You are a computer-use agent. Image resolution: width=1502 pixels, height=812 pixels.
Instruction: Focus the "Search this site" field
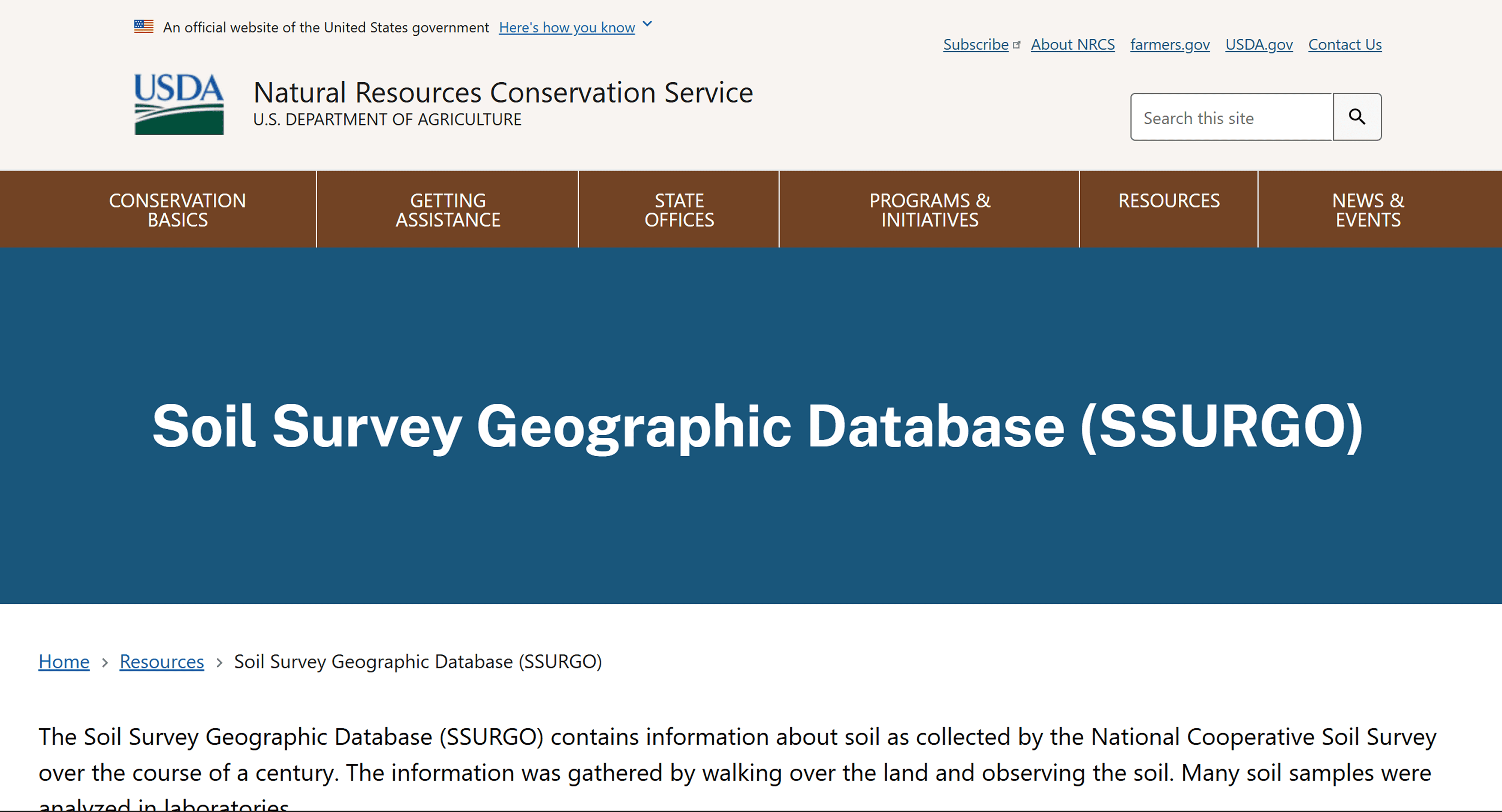(x=1231, y=117)
